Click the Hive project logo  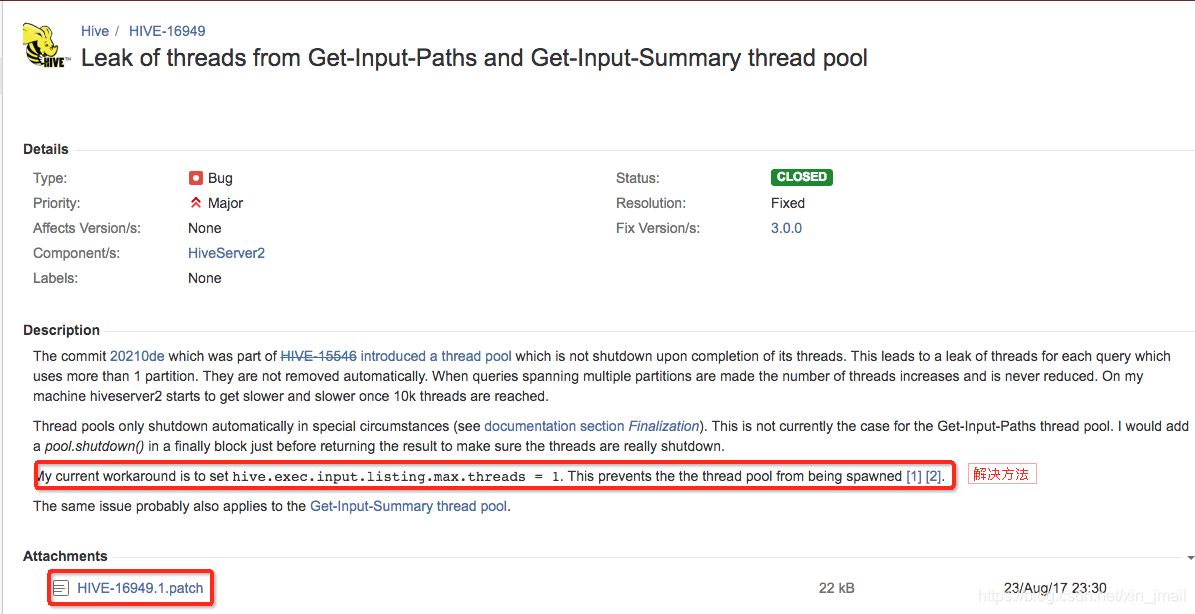47,46
